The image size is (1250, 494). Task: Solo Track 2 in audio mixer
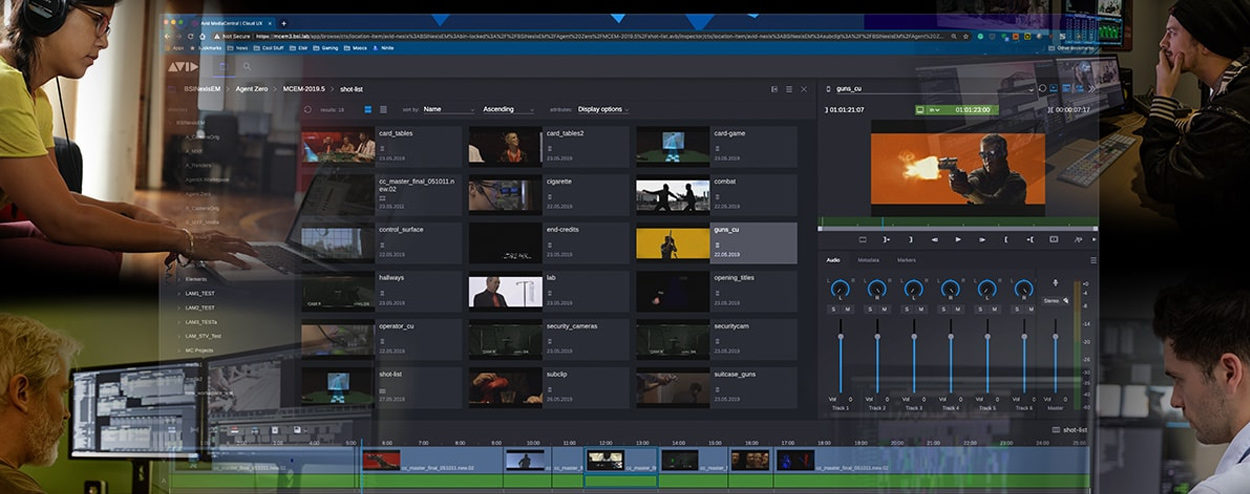click(x=871, y=310)
